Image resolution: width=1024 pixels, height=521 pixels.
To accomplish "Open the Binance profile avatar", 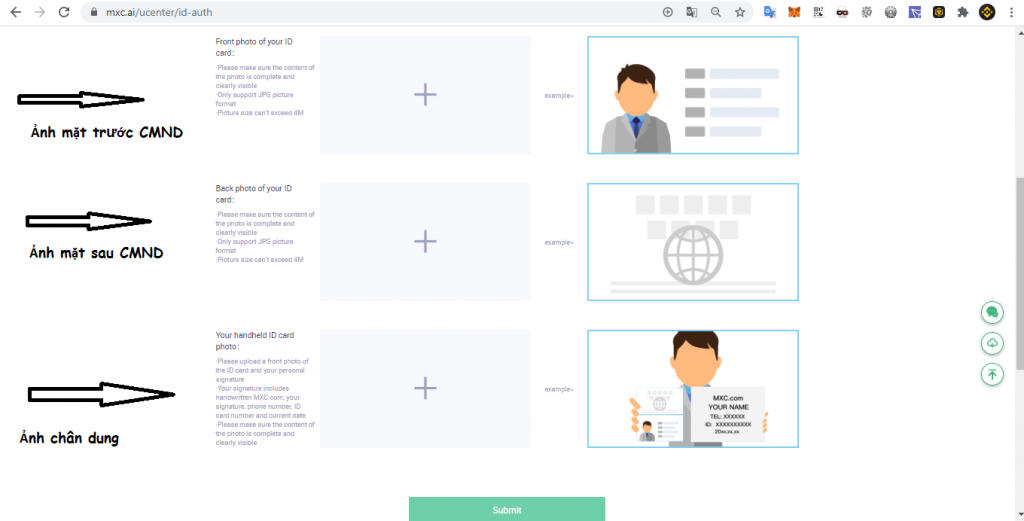I will [x=987, y=12].
